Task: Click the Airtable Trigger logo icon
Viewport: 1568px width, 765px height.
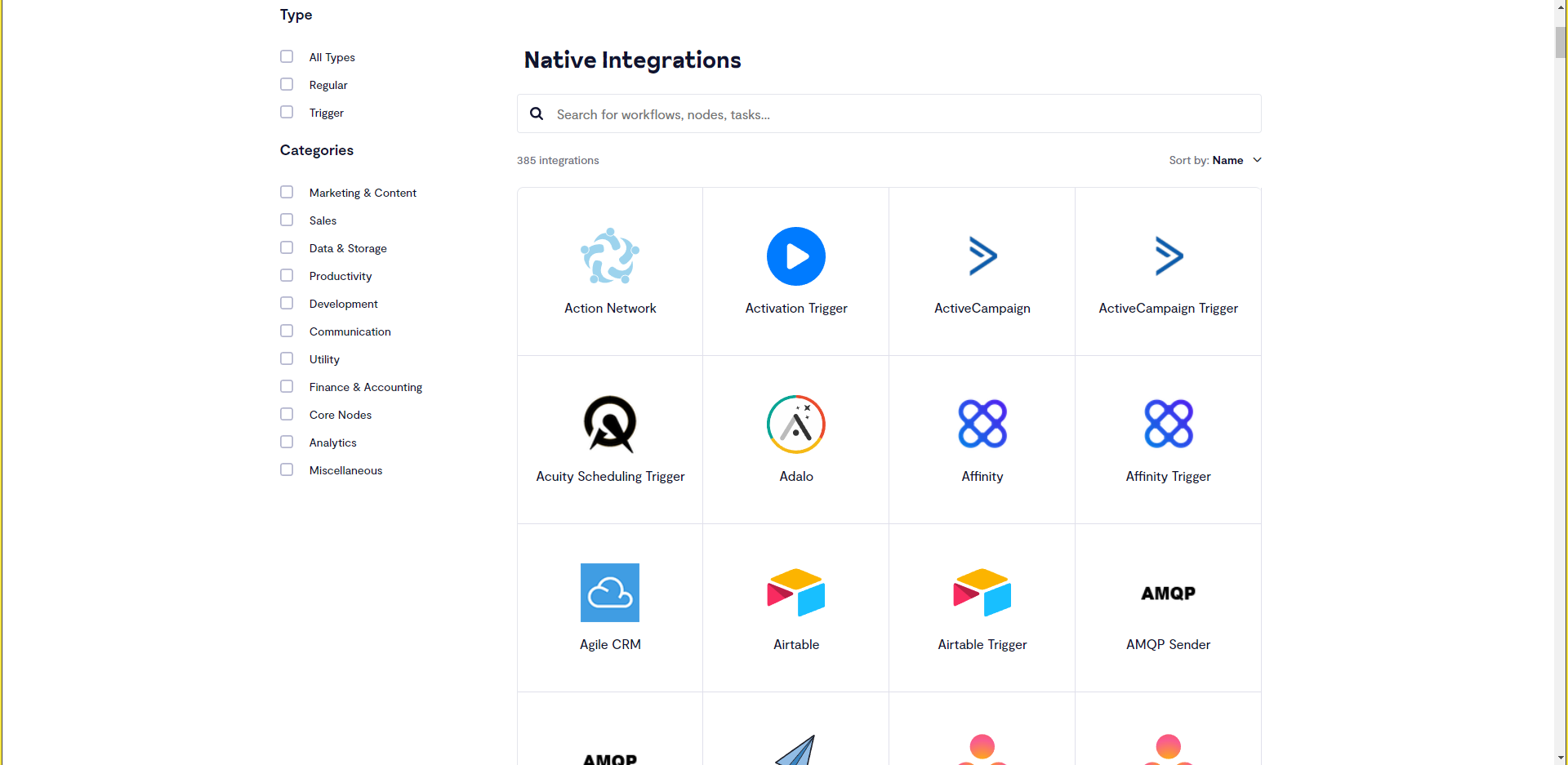Action: click(982, 593)
